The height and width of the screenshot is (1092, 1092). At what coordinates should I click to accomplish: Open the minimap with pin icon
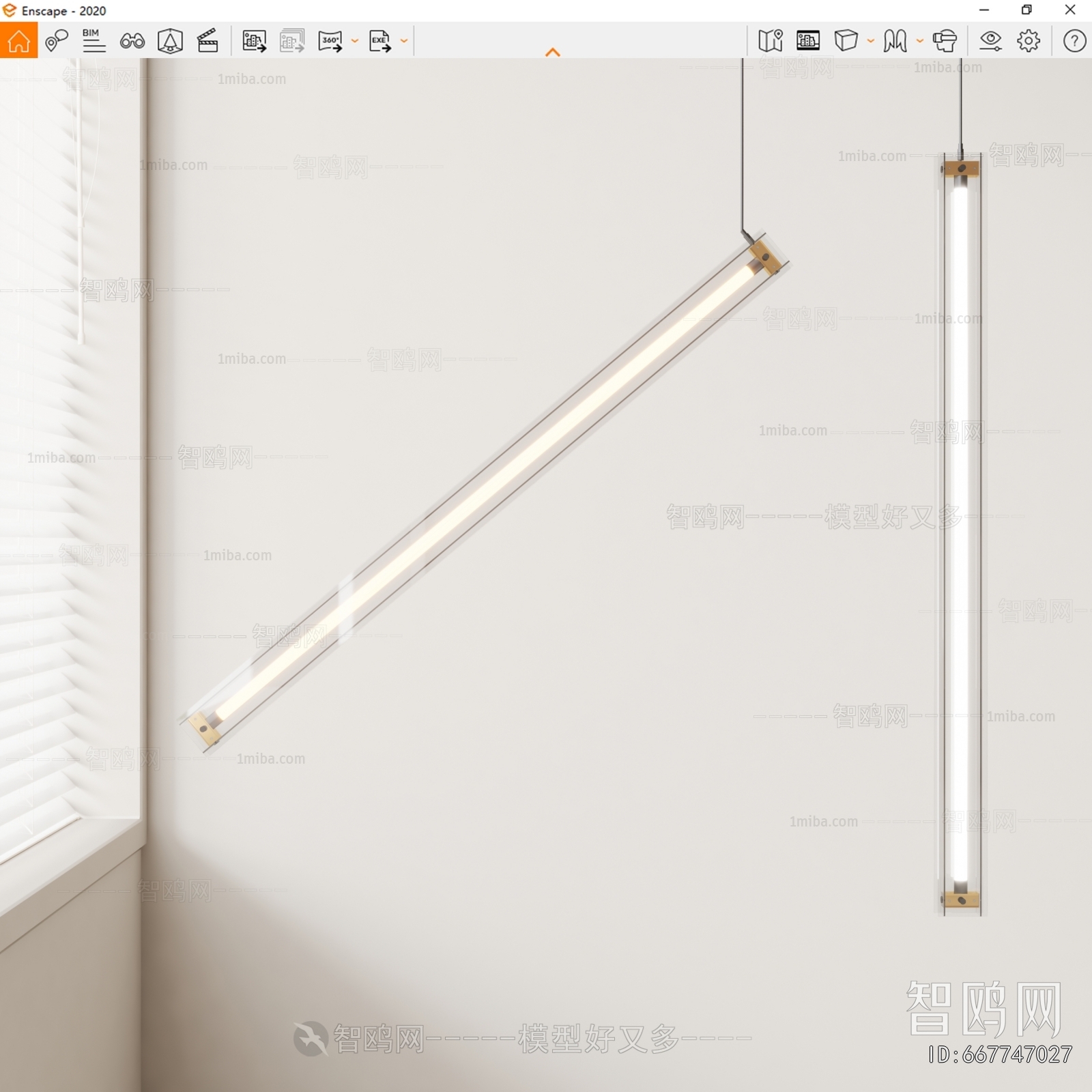pyautogui.click(x=771, y=41)
